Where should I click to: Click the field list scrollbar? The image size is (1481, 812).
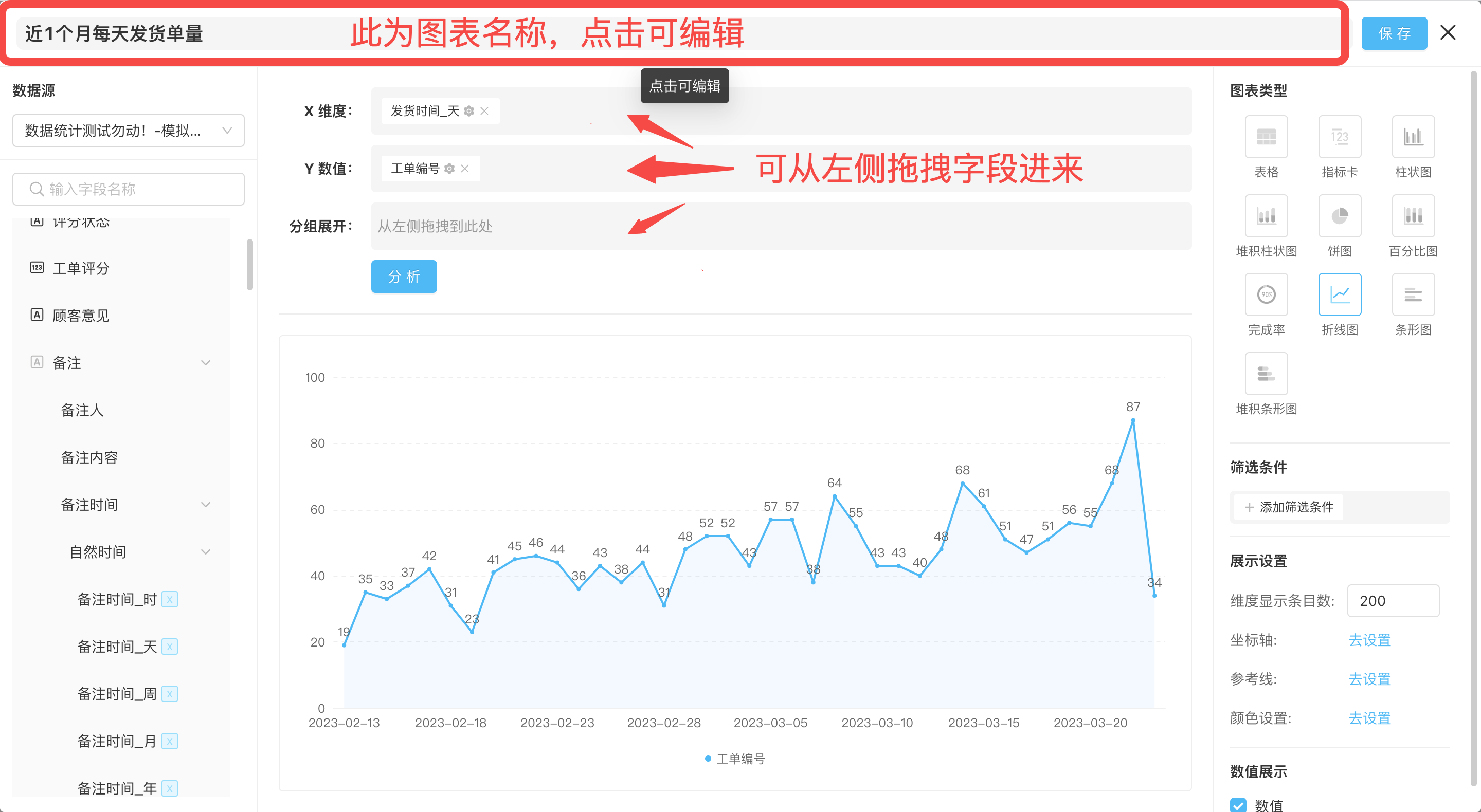point(249,264)
